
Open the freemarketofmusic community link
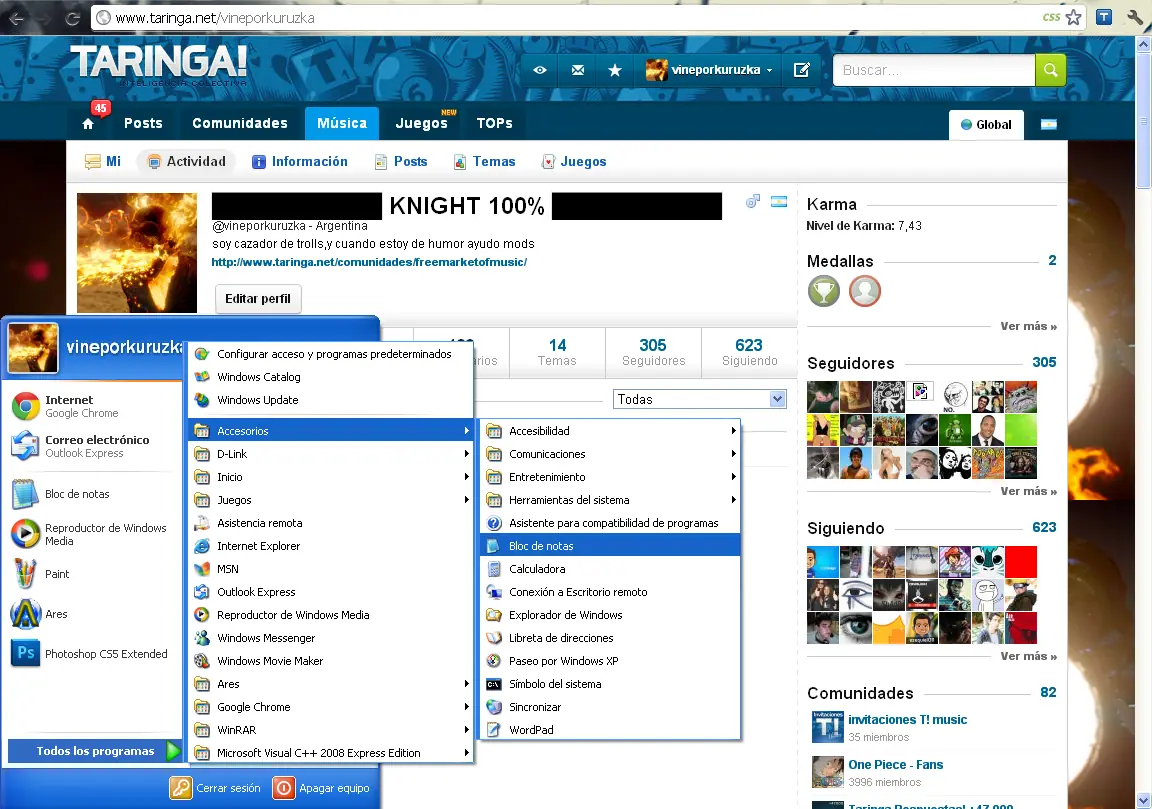[369, 262]
